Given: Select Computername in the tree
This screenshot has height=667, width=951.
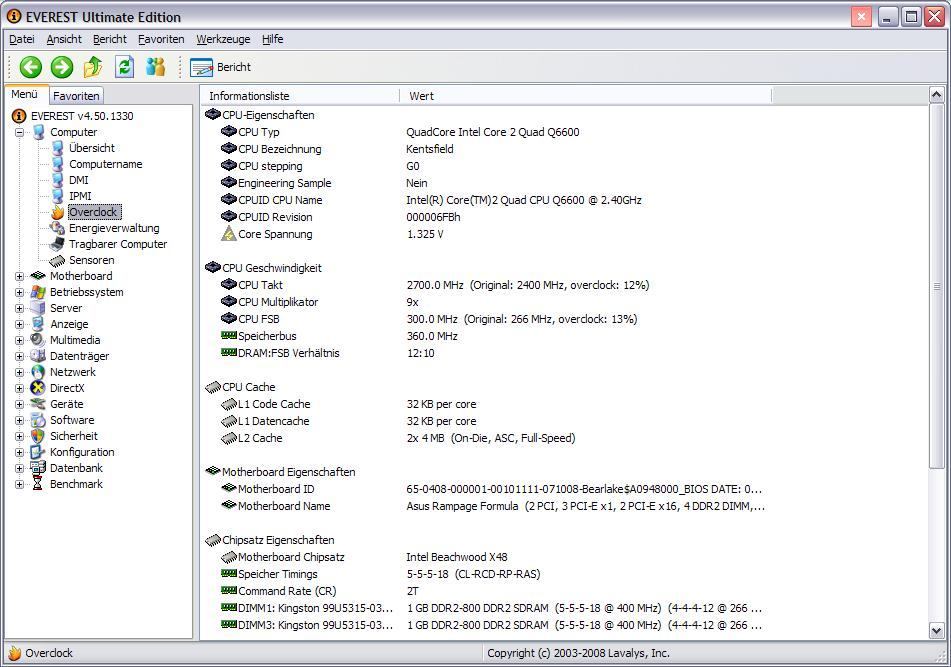Looking at the screenshot, I should click(106, 164).
